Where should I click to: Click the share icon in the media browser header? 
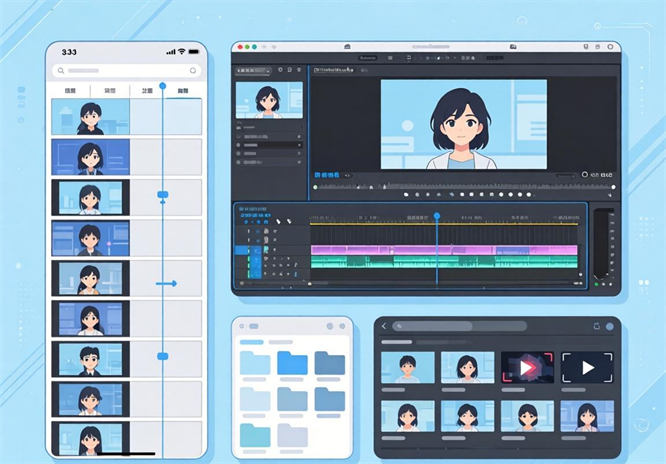[596, 326]
